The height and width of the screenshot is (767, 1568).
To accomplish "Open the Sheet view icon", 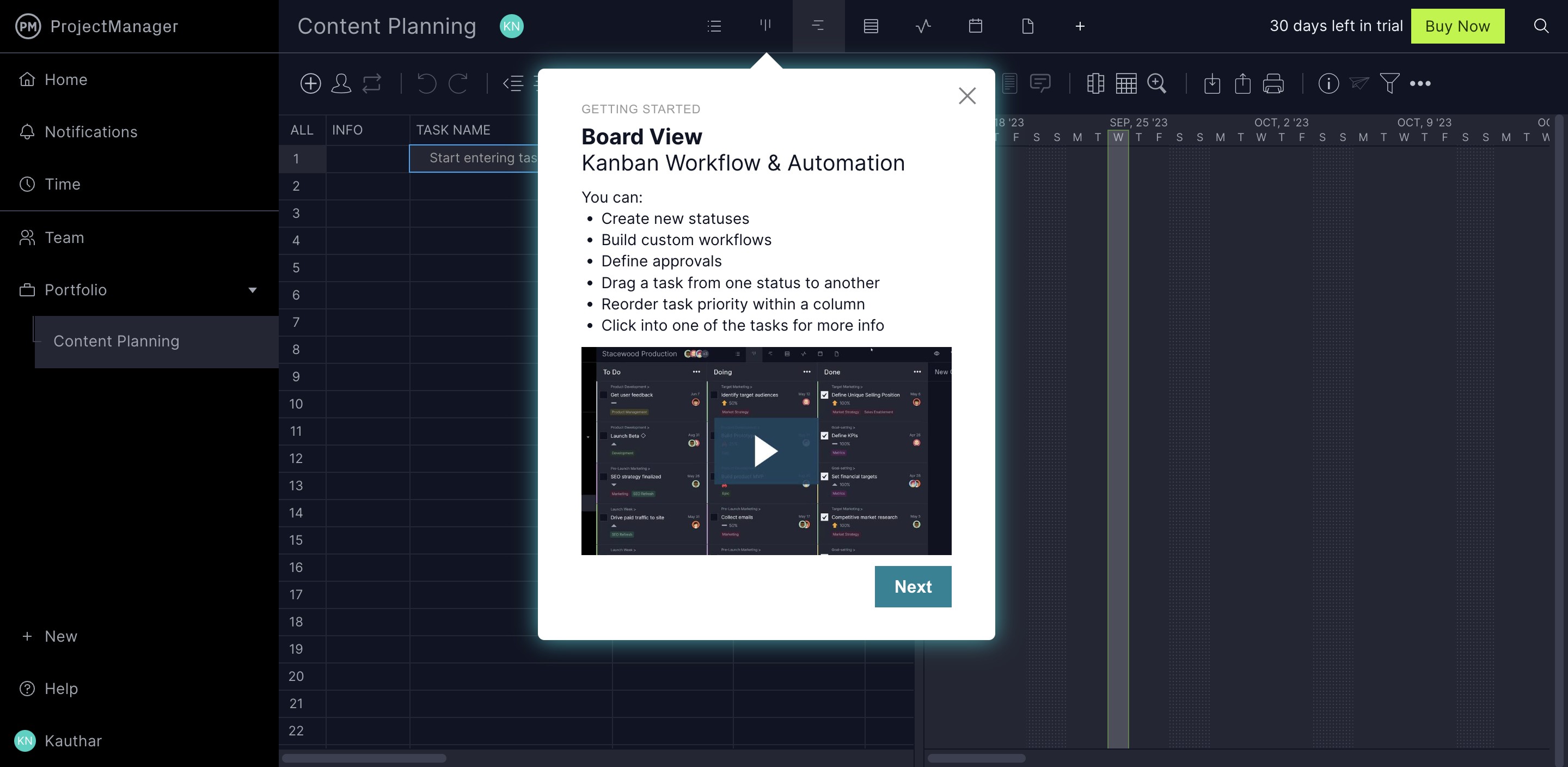I will tap(871, 26).
